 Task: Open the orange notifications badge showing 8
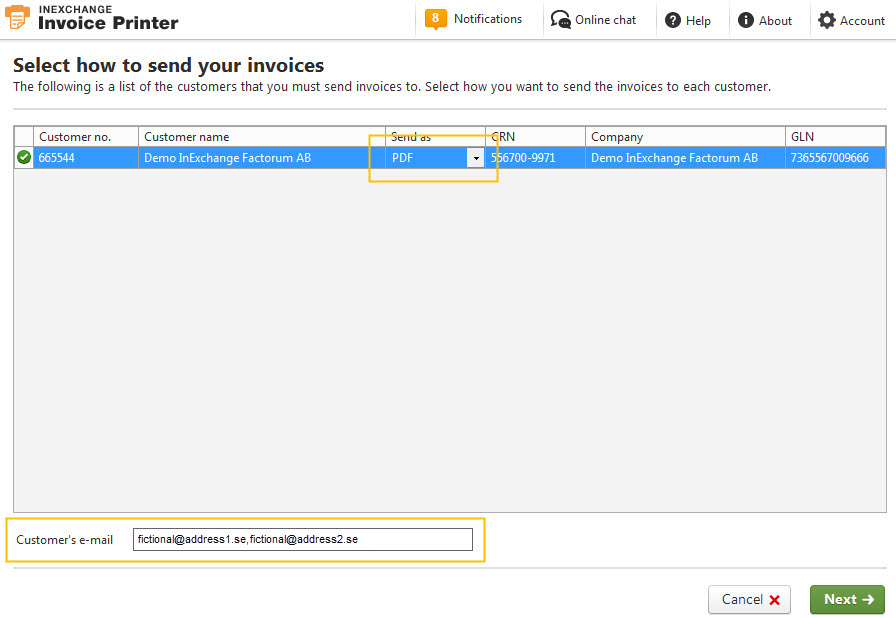435,19
